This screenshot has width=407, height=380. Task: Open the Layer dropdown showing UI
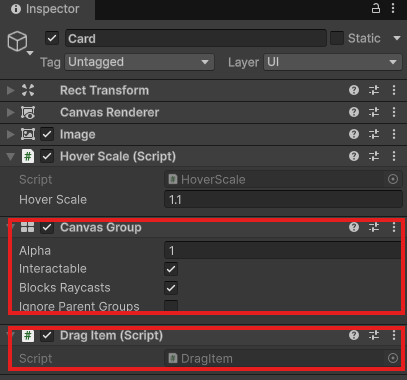[333, 62]
